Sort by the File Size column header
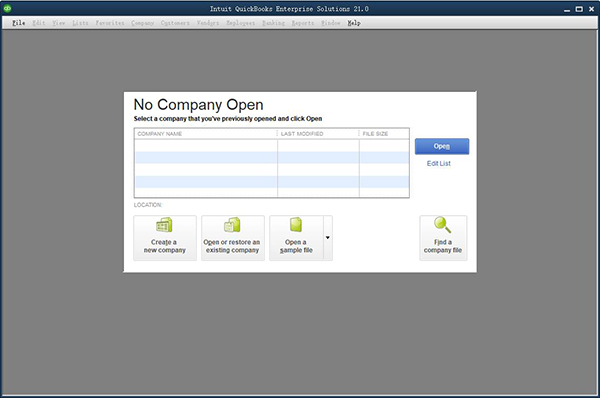Viewport: 600px width, 398px height. click(x=384, y=134)
